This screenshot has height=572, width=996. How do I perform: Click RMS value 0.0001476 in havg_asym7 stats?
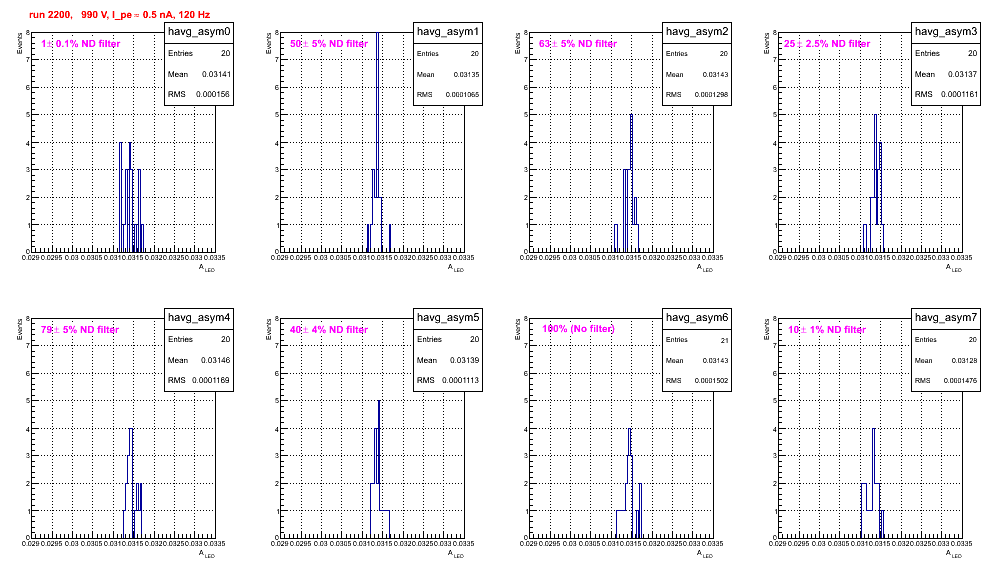[x=960, y=381]
